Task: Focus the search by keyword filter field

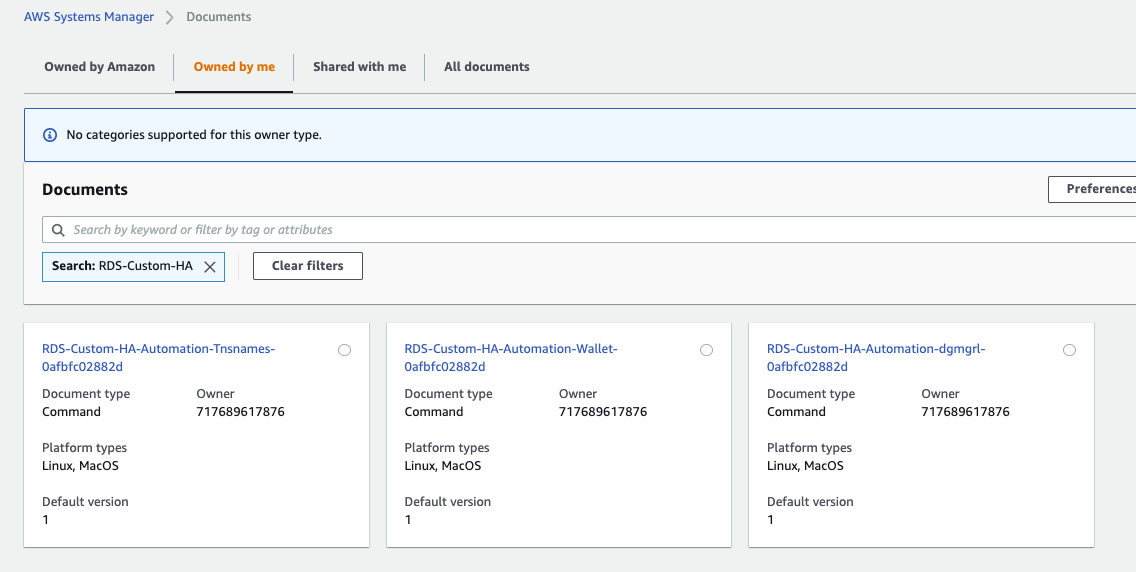Action: click(x=589, y=230)
